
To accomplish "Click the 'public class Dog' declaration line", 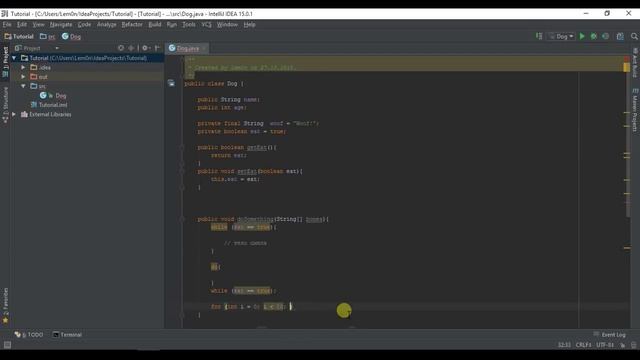I will click(213, 84).
